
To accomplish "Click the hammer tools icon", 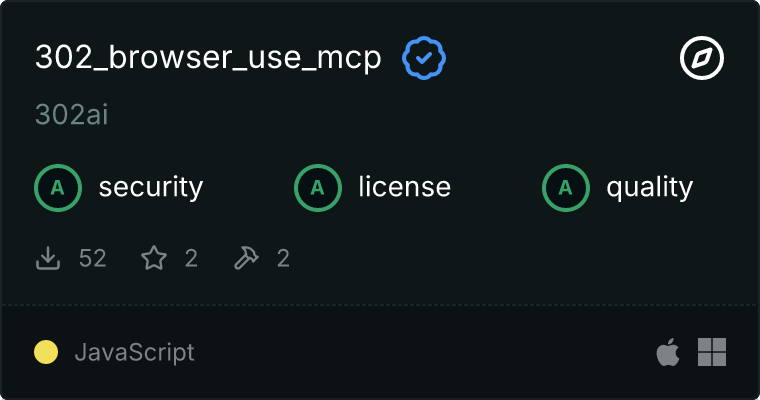I will (246, 258).
